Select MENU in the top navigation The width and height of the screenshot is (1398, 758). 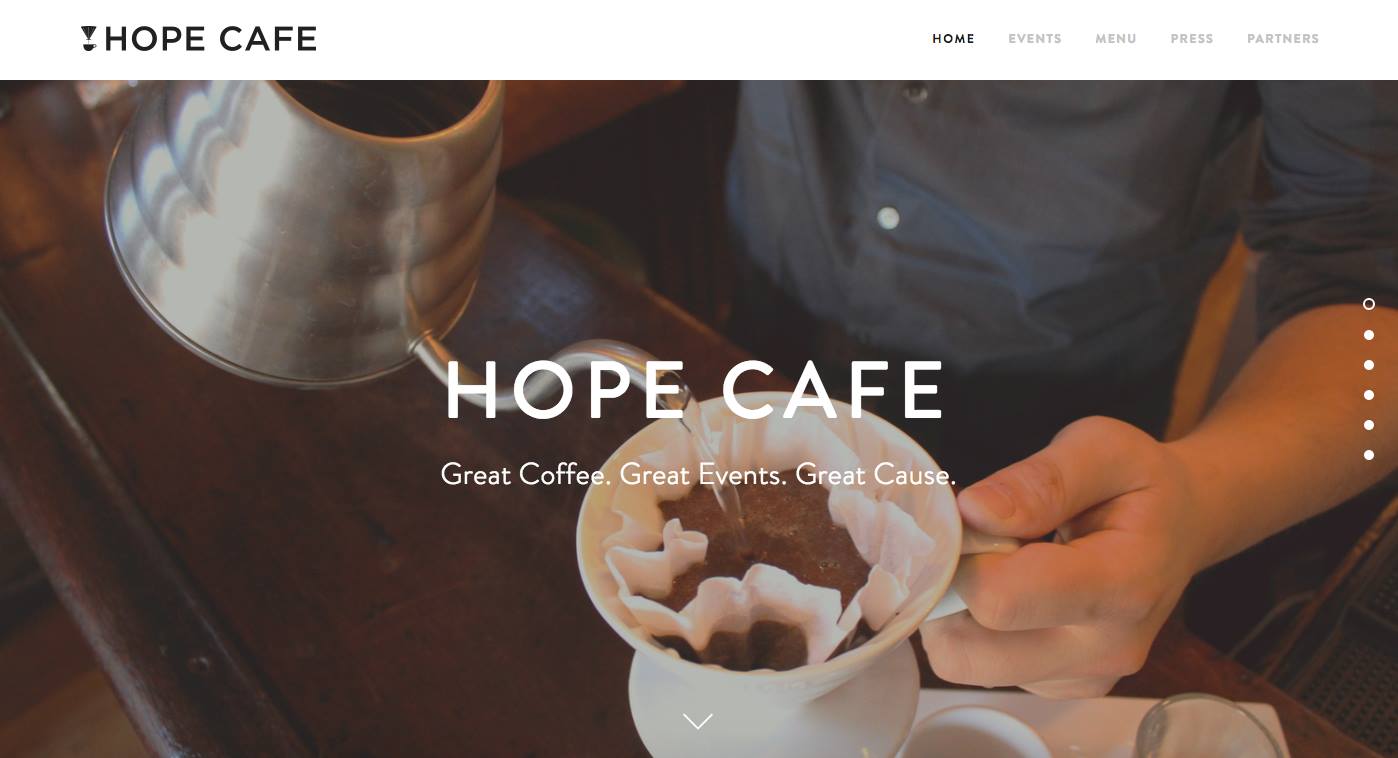1115,39
